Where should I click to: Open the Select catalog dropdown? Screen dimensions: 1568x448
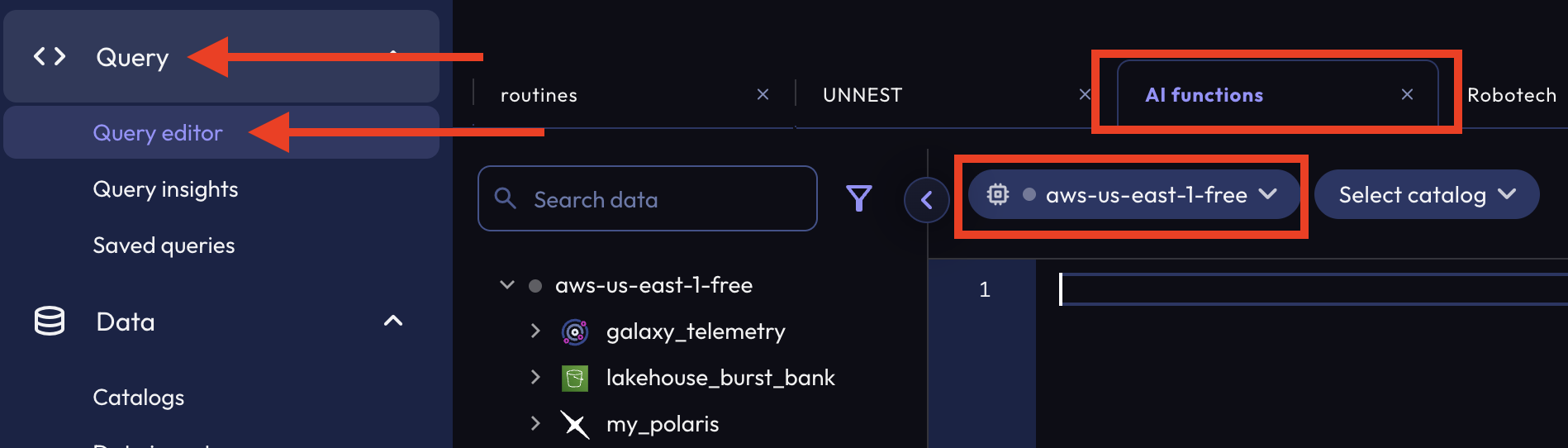point(1426,195)
